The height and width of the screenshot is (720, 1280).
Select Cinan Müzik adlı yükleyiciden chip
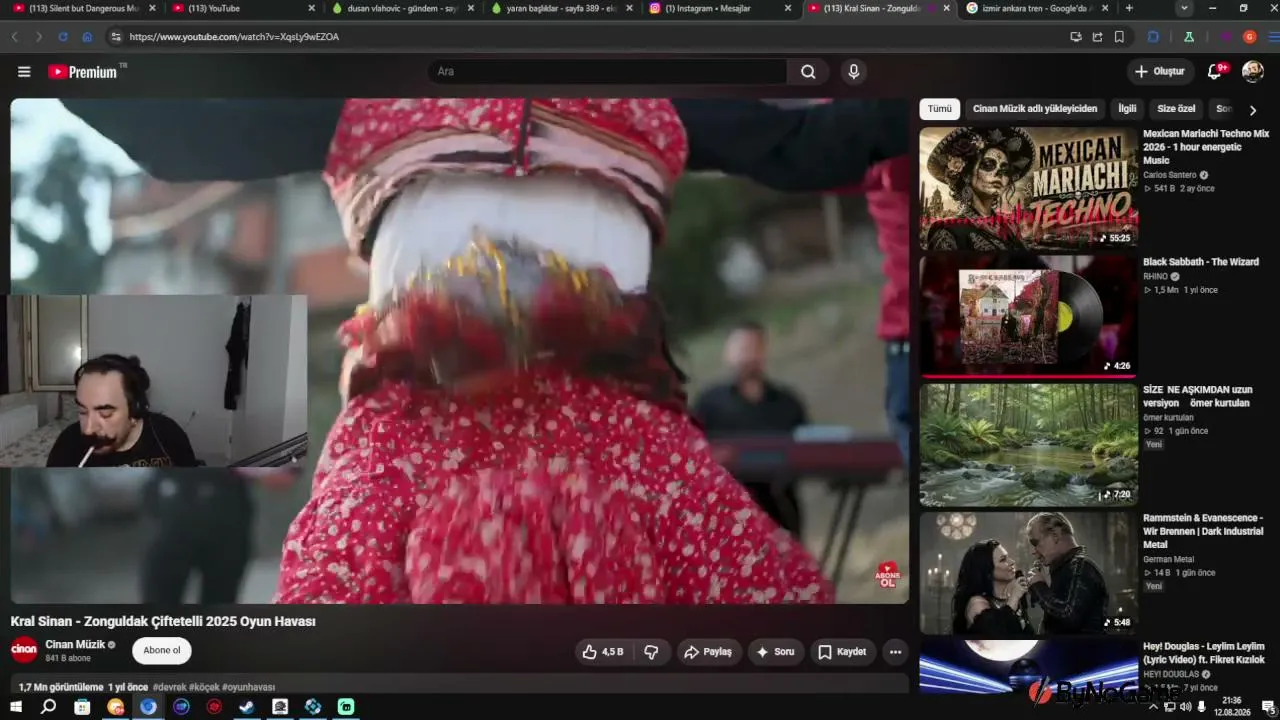1035,109
